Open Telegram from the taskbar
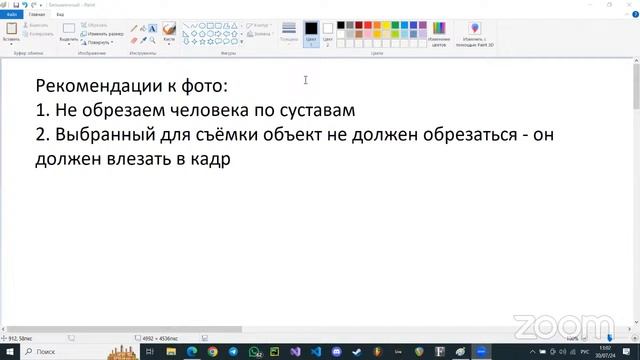The height and width of the screenshot is (360, 640). (x=233, y=351)
